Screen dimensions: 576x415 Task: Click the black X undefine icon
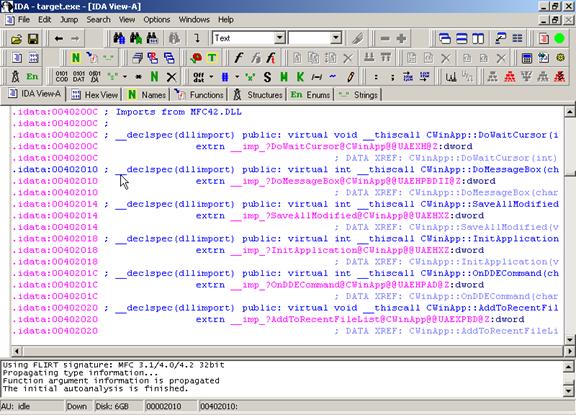point(171,77)
